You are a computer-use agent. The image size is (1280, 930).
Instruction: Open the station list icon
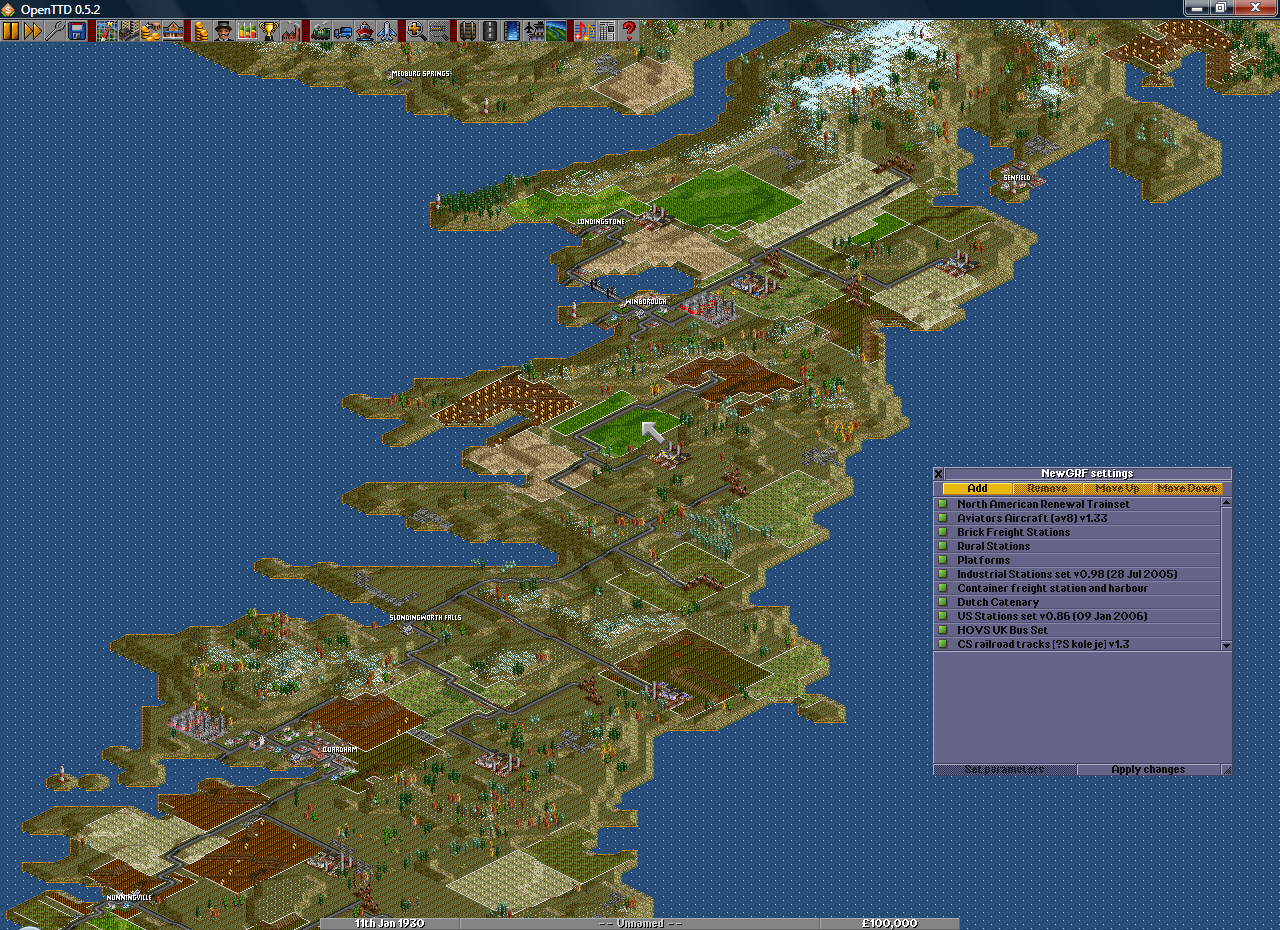pyautogui.click(x=172, y=31)
